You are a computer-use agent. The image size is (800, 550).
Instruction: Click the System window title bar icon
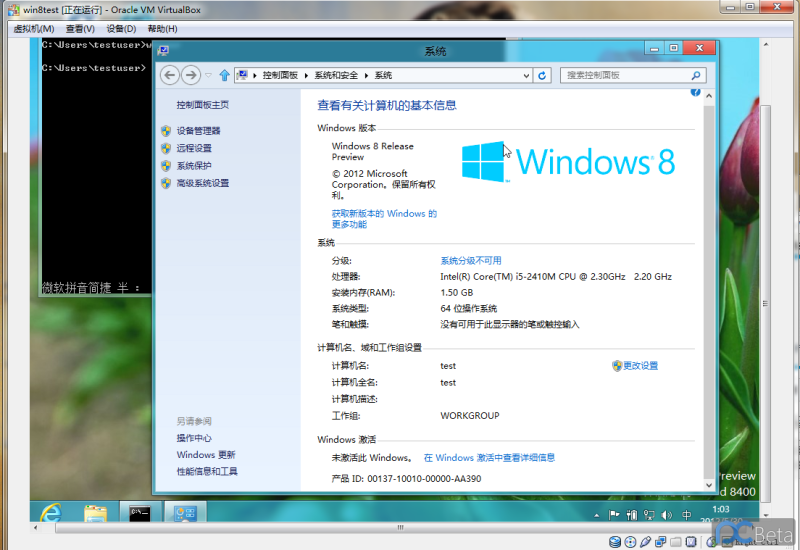point(163,51)
